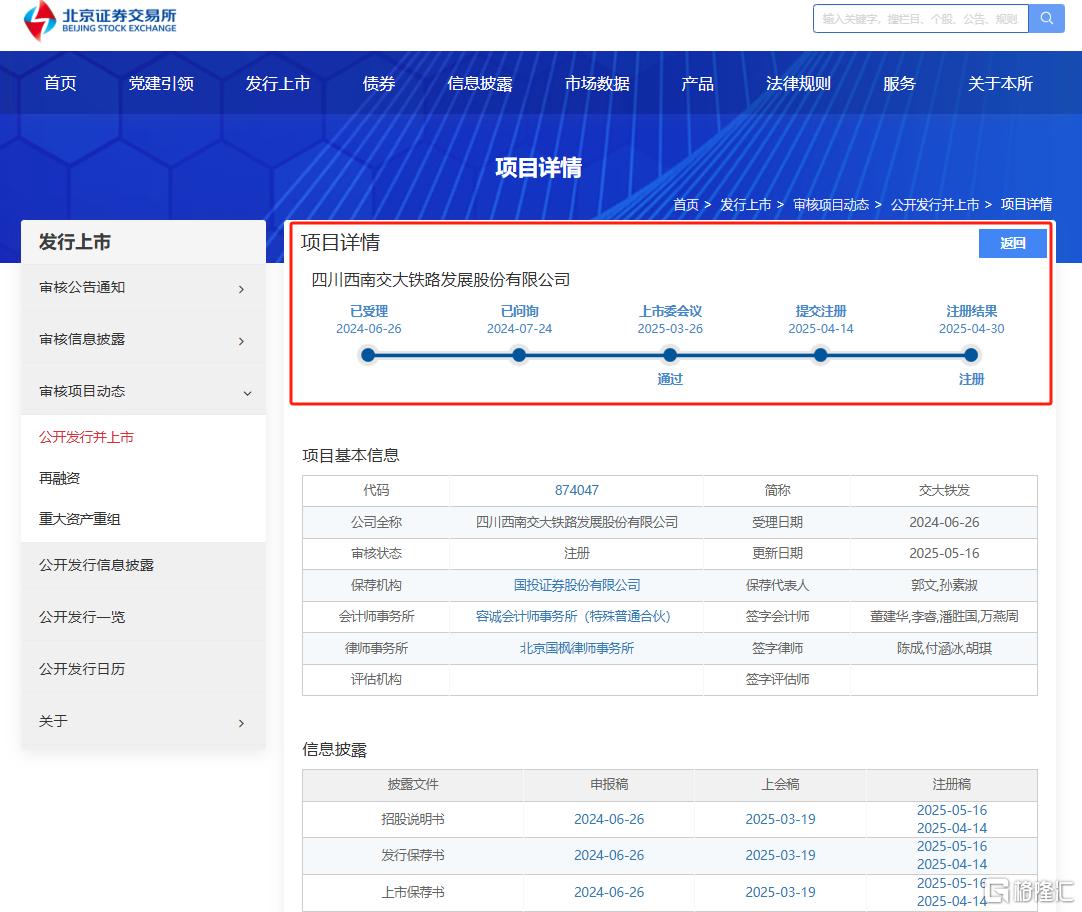This screenshot has width=1082, height=912.
Task: Click the 通过 result link
Action: tap(670, 379)
